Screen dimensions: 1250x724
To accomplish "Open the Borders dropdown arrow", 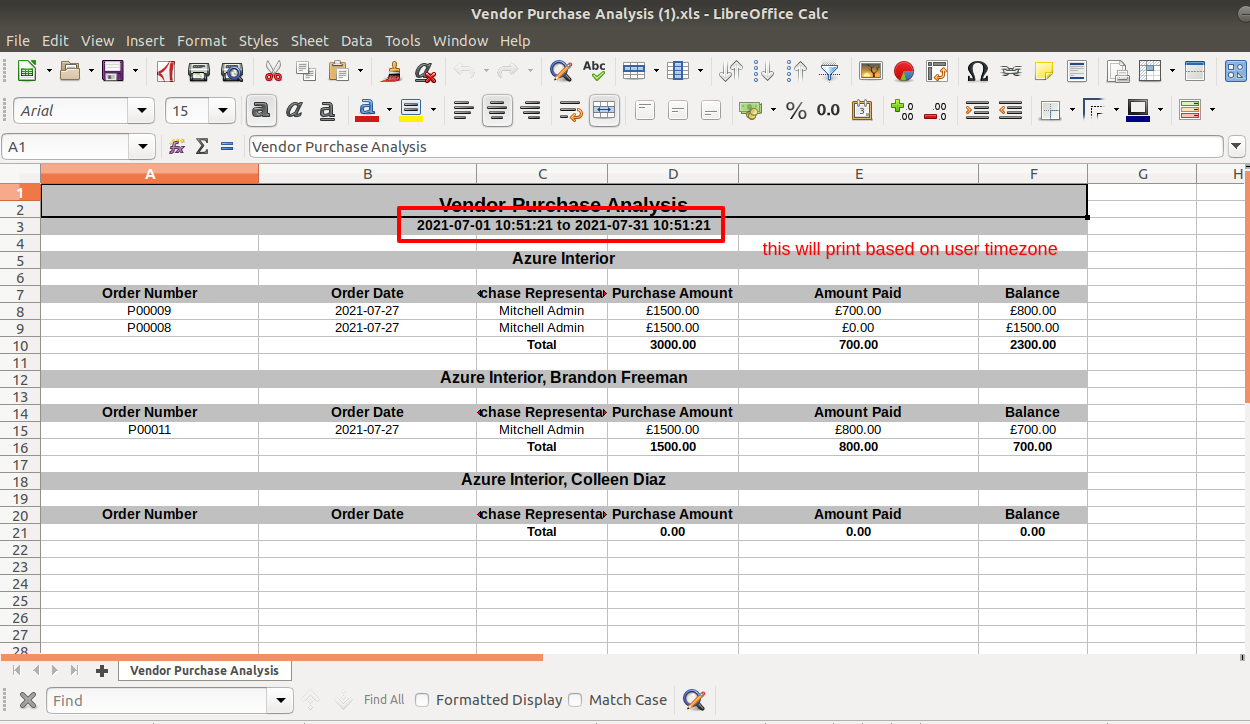I will [x=1072, y=110].
